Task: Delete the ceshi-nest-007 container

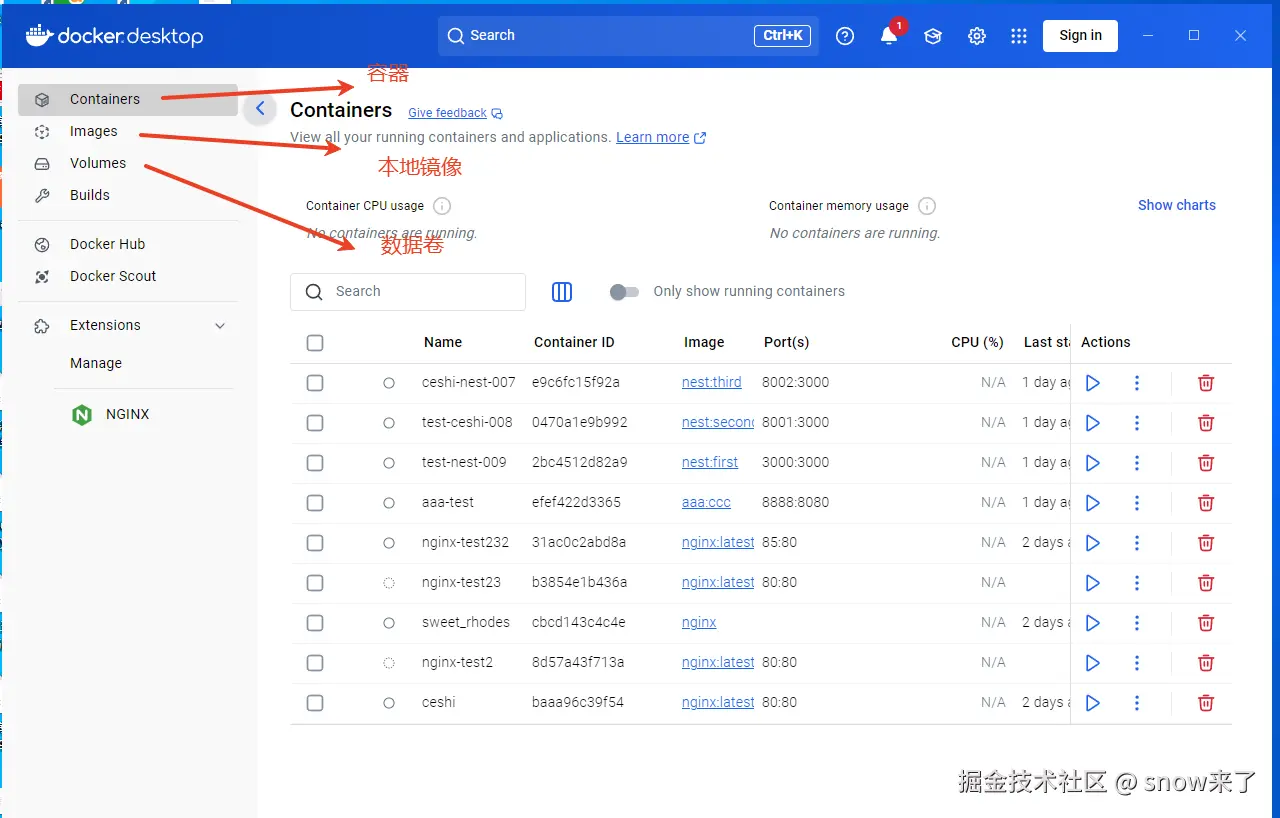Action: (x=1206, y=383)
